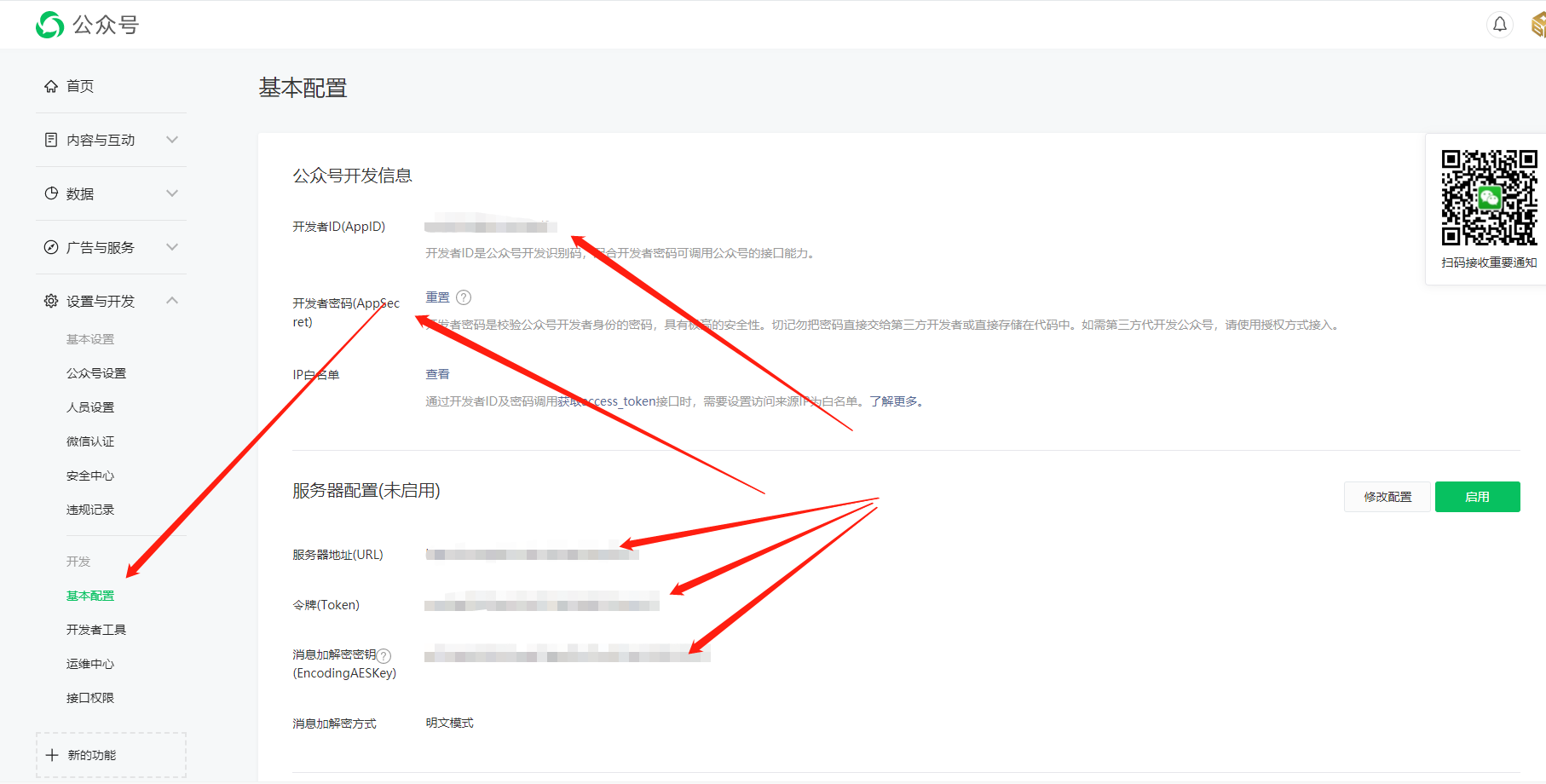Click the help icon beside 消息加解密密钥
Image resolution: width=1546 pixels, height=784 pixels.
coord(384,655)
